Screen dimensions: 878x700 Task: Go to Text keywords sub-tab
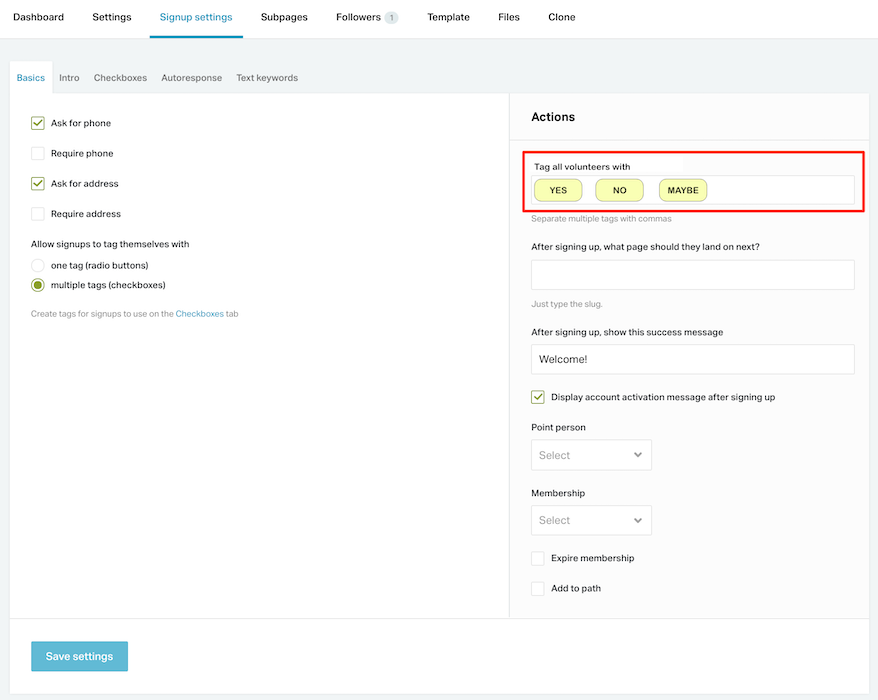(x=267, y=78)
